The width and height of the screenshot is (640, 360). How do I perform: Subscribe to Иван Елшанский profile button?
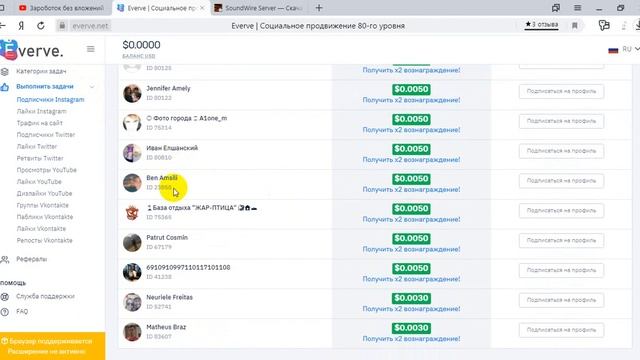561,151
